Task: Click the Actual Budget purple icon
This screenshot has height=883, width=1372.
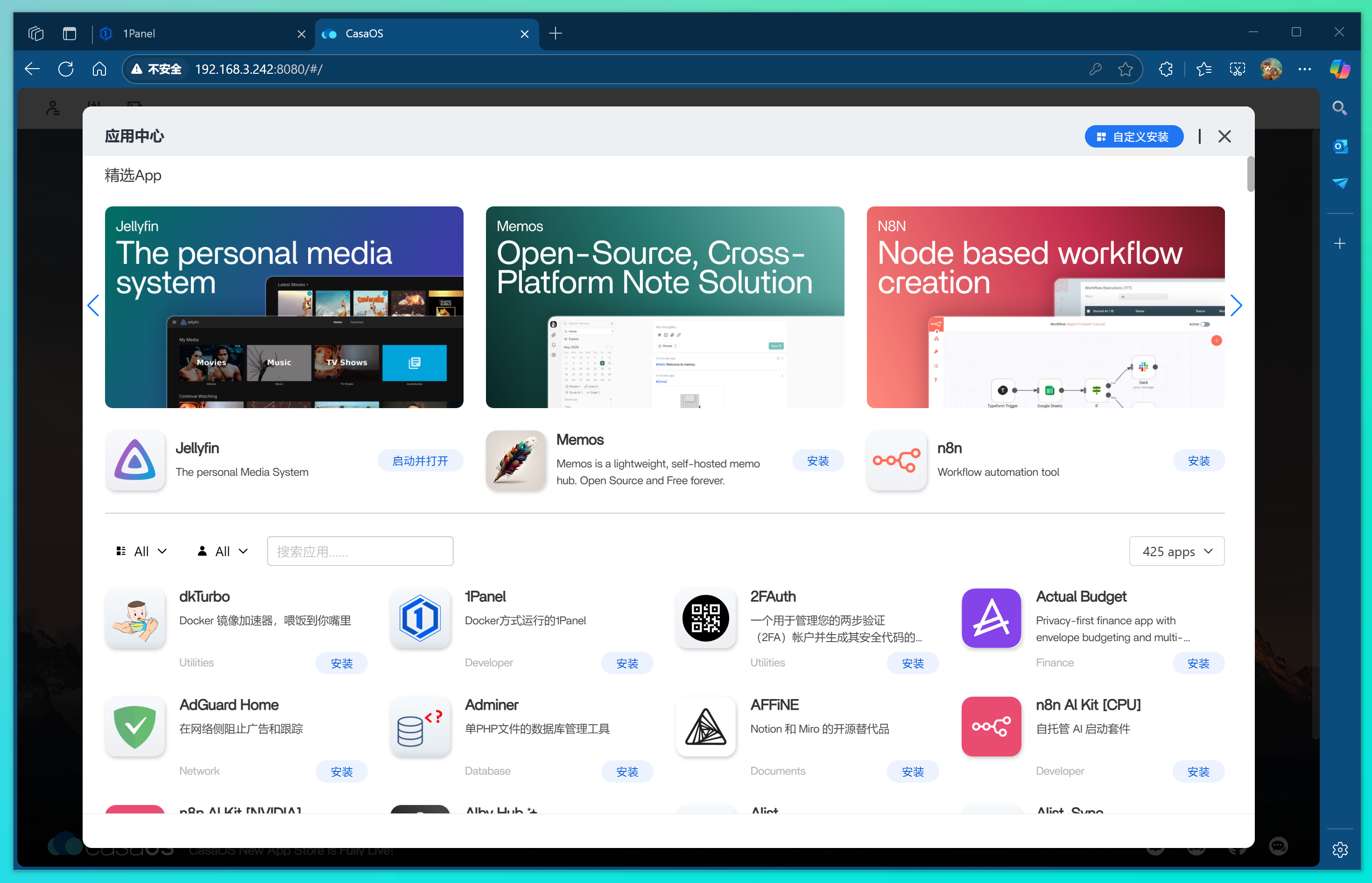Action: 991,618
